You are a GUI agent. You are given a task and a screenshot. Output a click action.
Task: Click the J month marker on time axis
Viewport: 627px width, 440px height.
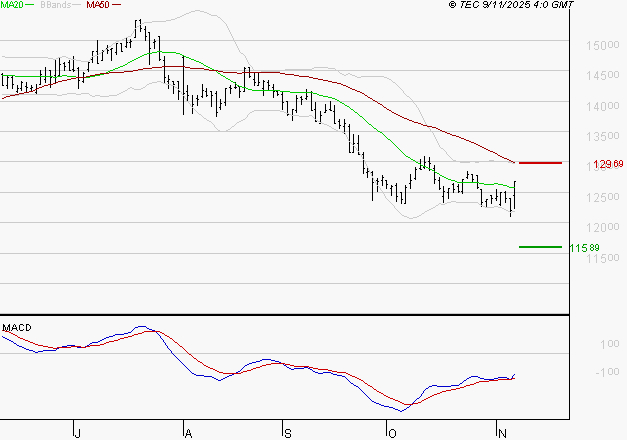tap(78, 433)
